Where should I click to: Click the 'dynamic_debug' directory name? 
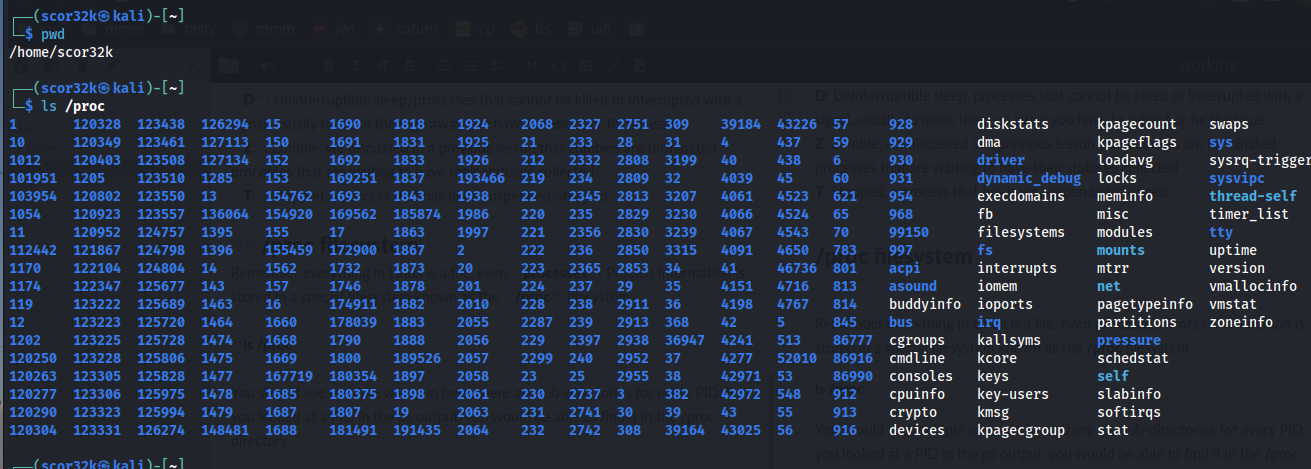point(1029,178)
